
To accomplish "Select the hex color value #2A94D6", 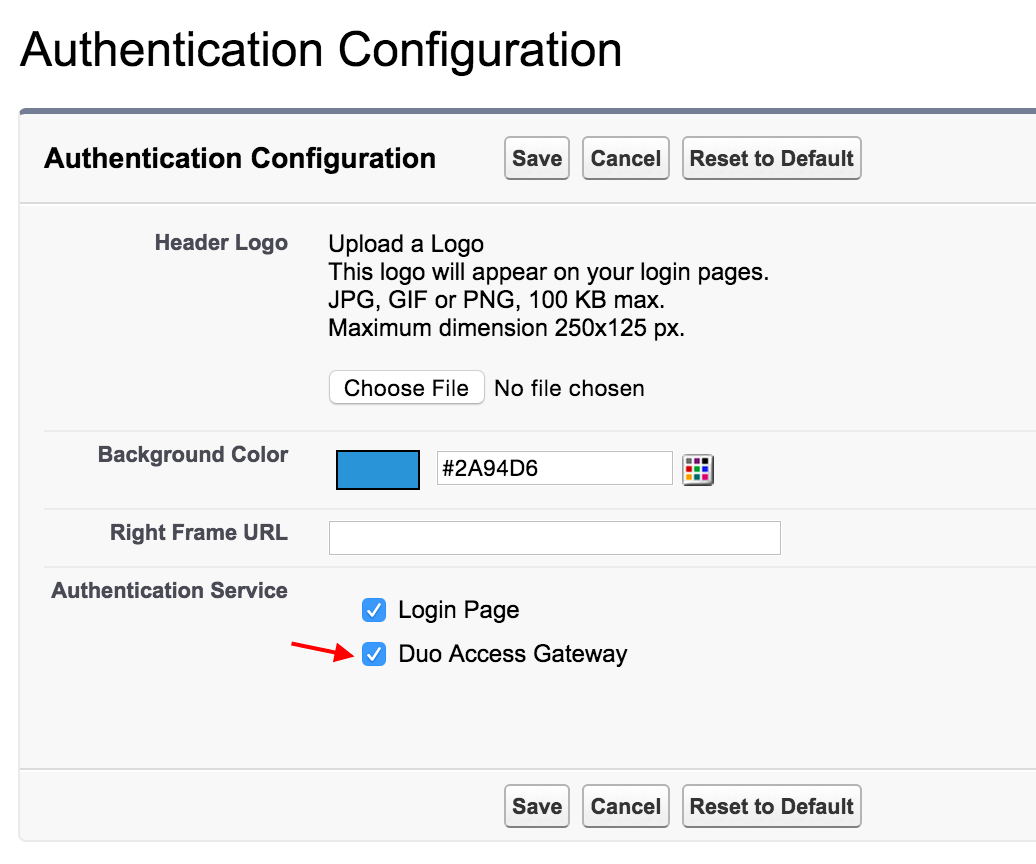I will pos(554,468).
